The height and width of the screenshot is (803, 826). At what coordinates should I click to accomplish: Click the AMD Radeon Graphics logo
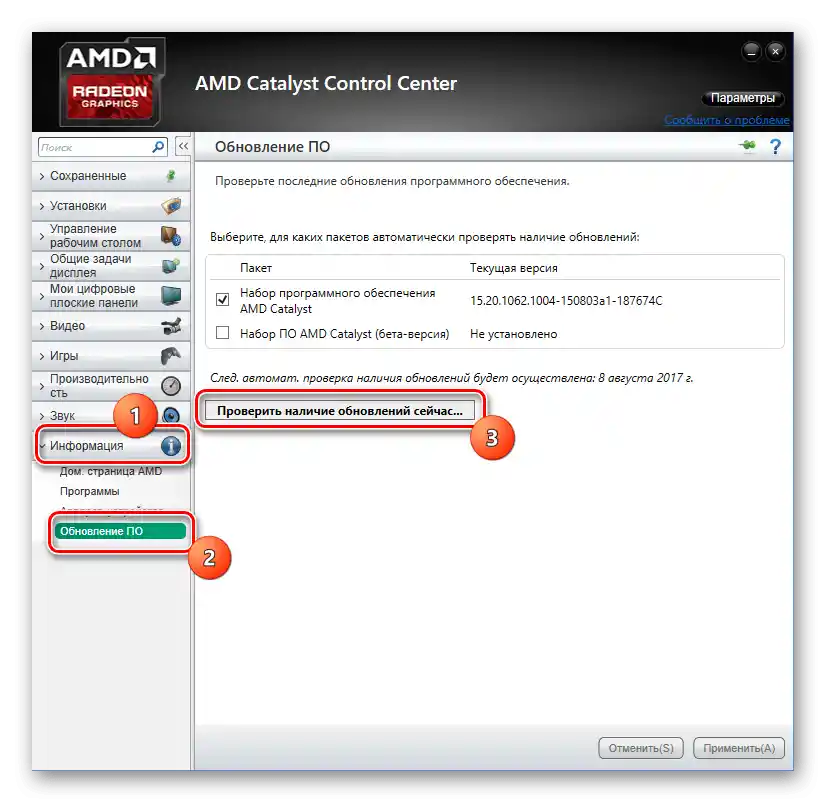pos(112,82)
